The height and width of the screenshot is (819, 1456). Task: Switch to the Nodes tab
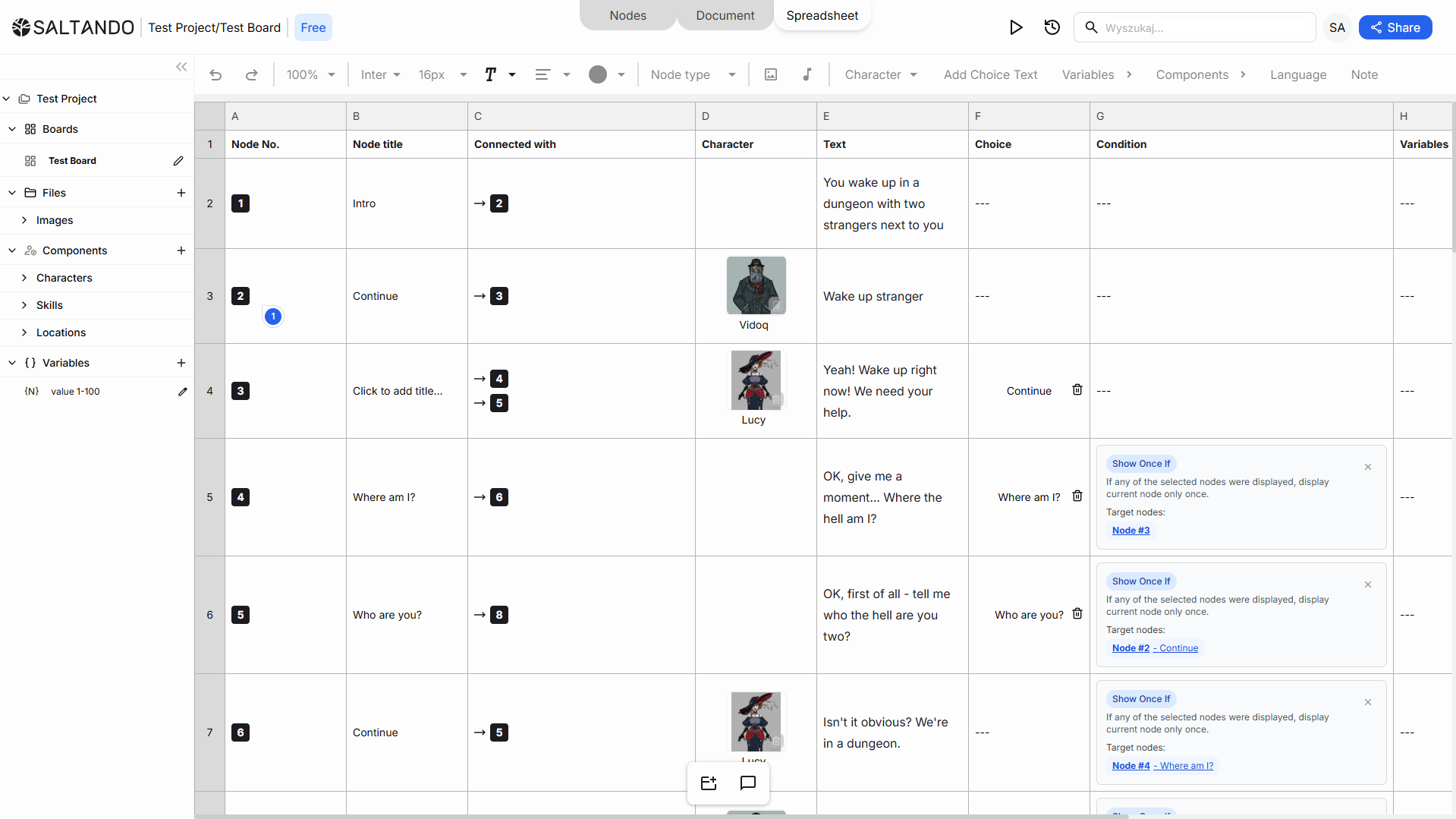[x=627, y=15]
